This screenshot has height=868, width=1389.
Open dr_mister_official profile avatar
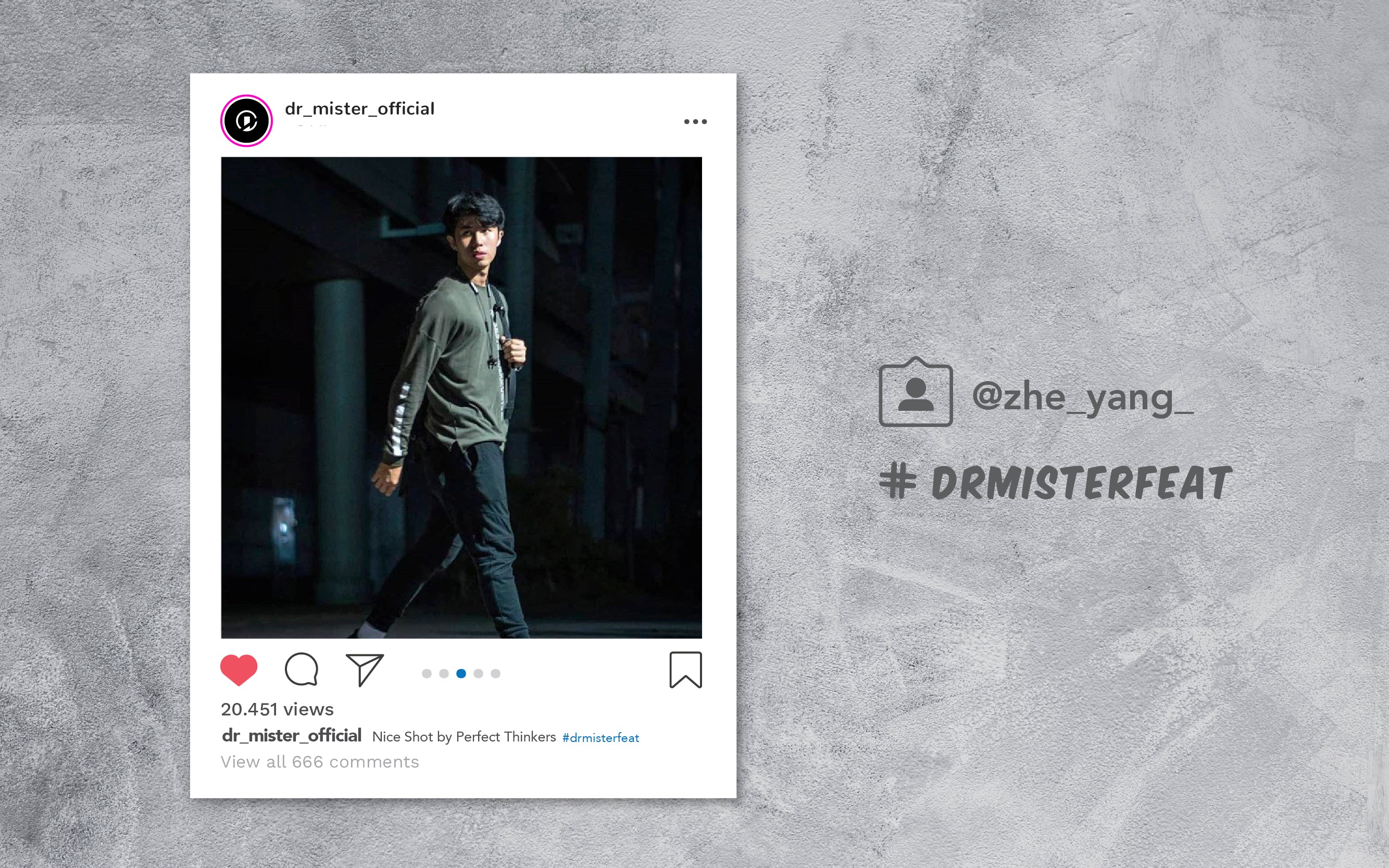(x=247, y=121)
